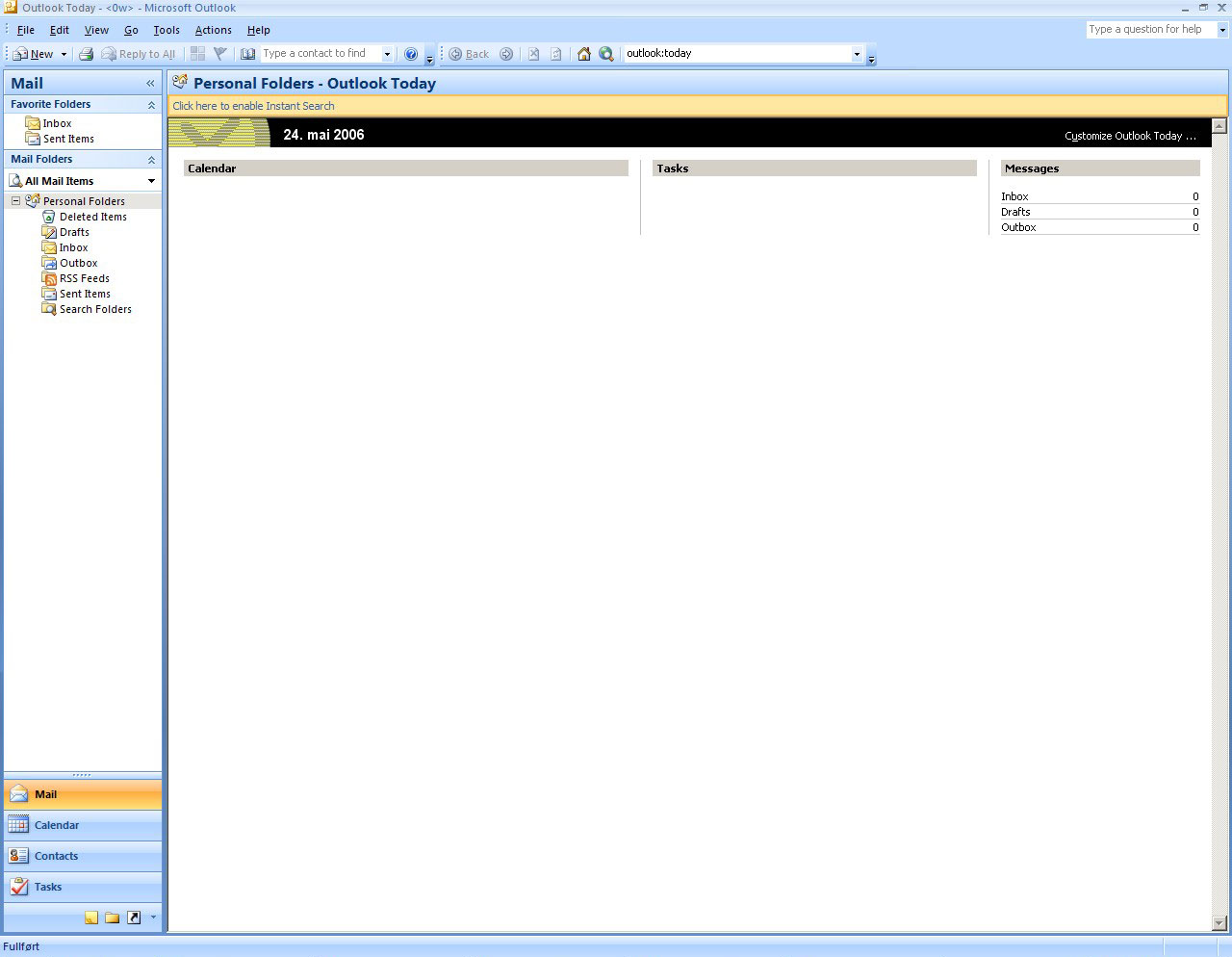Click the Notes sticky note icon
The height and width of the screenshot is (957, 1232).
(x=91, y=918)
